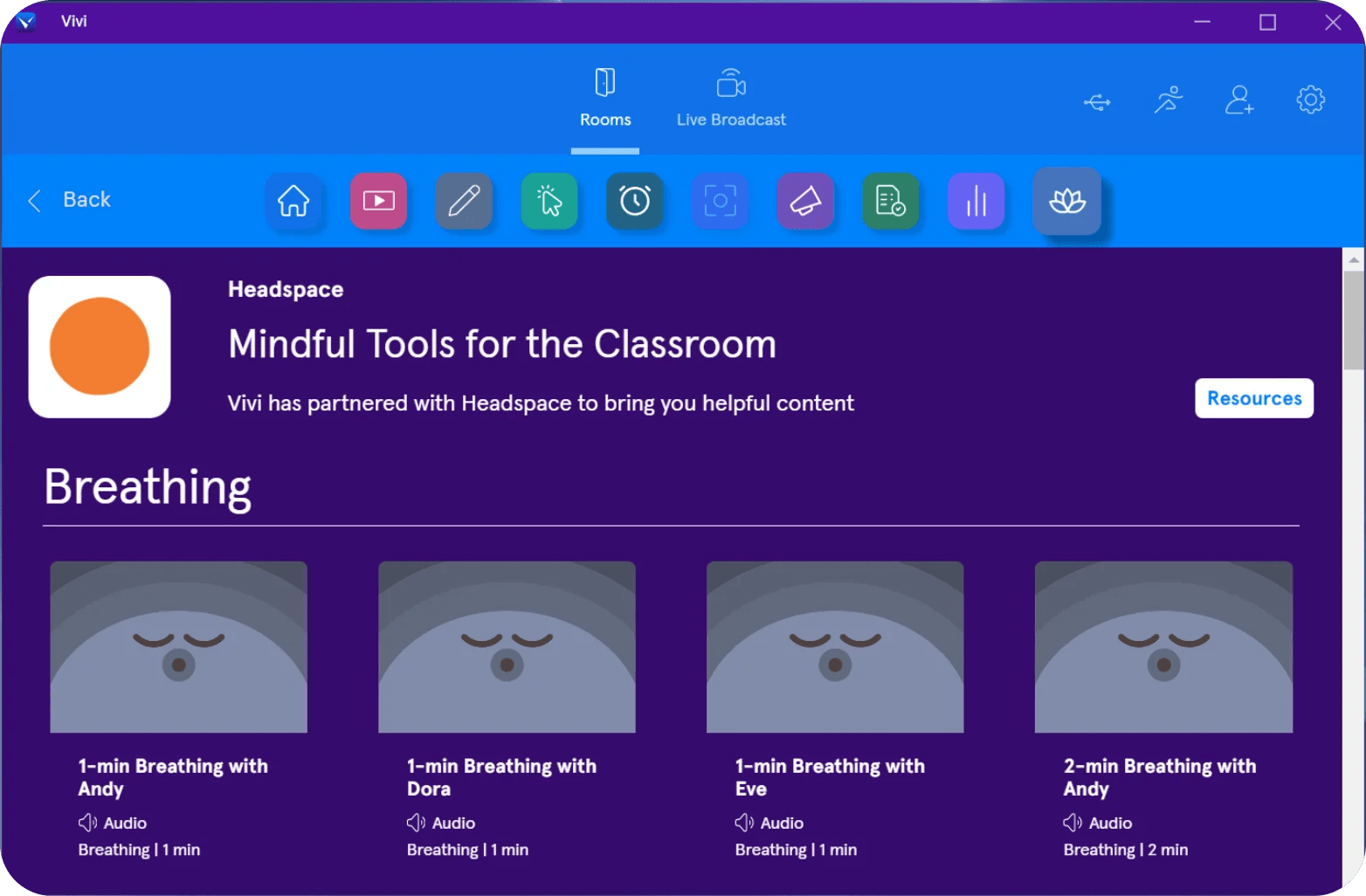
Task: Click the scrollbar up arrow
Action: (x=1354, y=259)
